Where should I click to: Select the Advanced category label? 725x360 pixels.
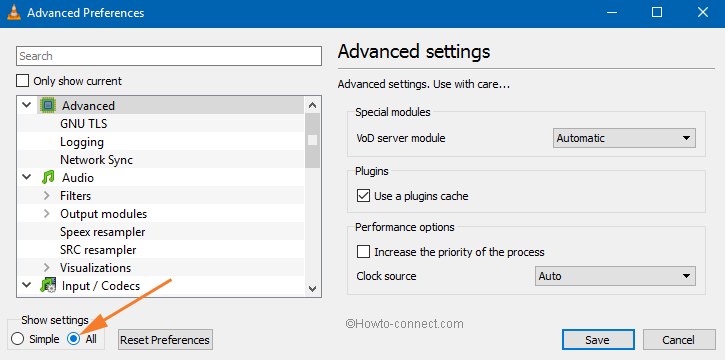point(88,106)
